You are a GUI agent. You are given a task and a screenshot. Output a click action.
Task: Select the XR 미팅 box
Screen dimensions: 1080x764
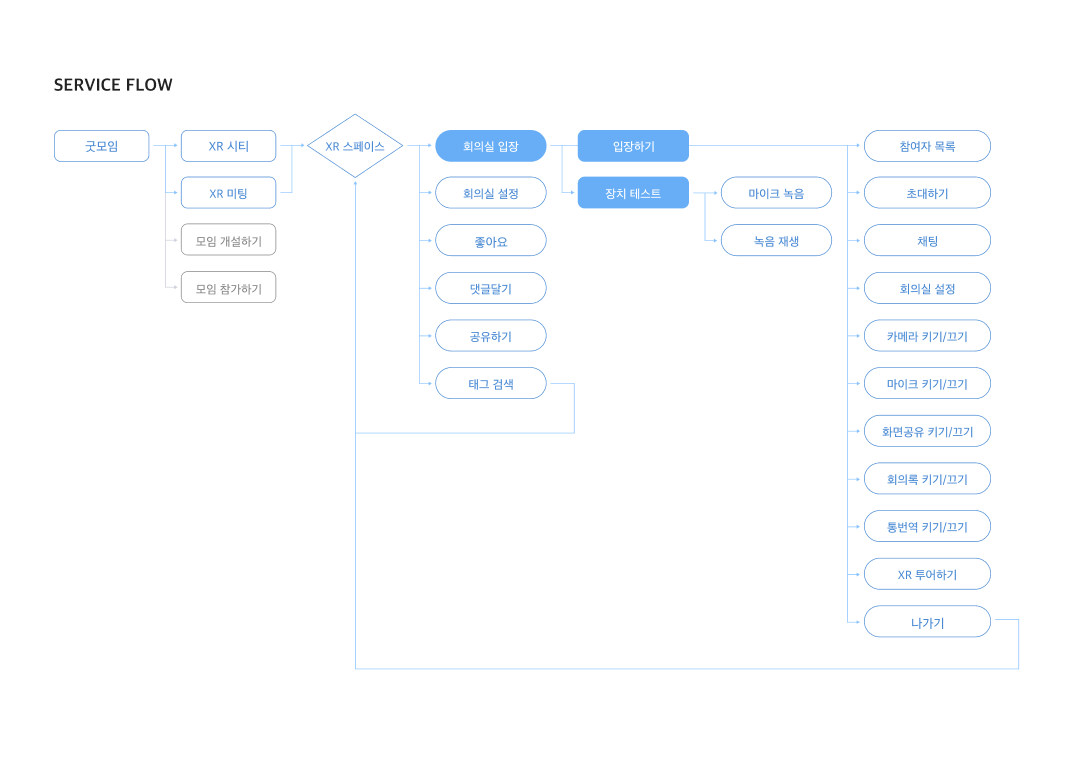point(228,193)
